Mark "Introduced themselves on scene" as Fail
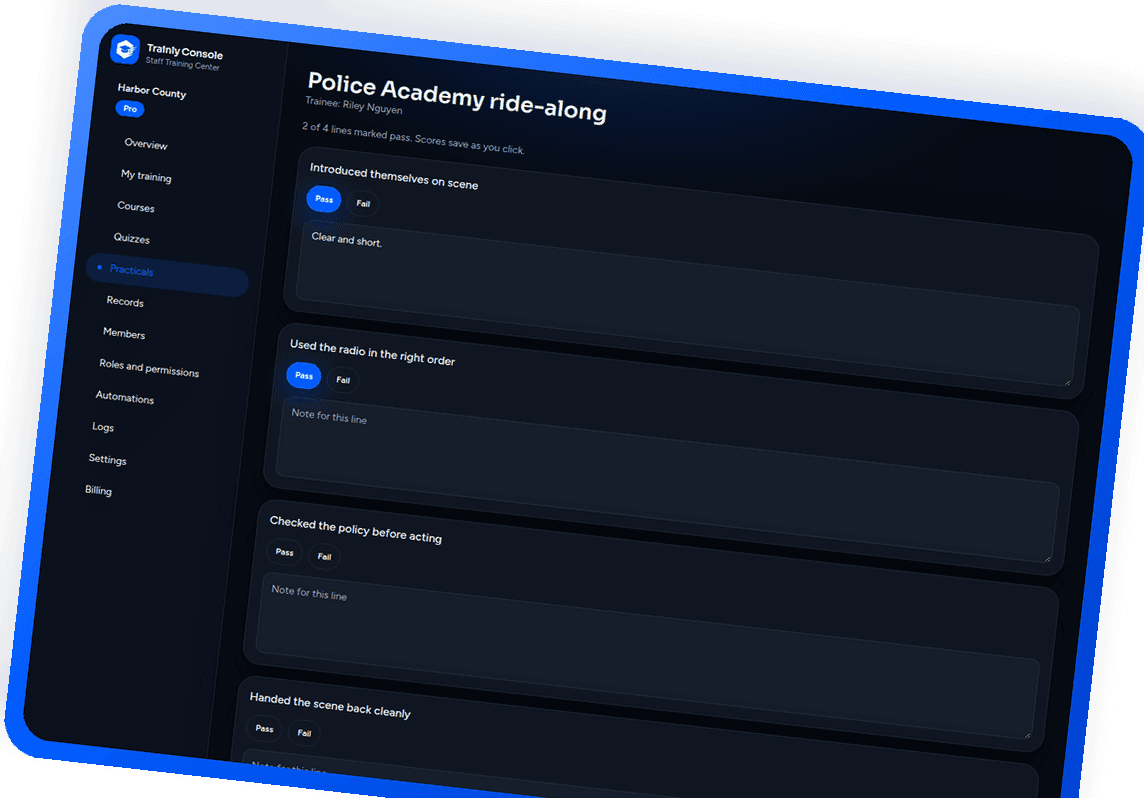The width and height of the screenshot is (1144, 798). click(363, 204)
